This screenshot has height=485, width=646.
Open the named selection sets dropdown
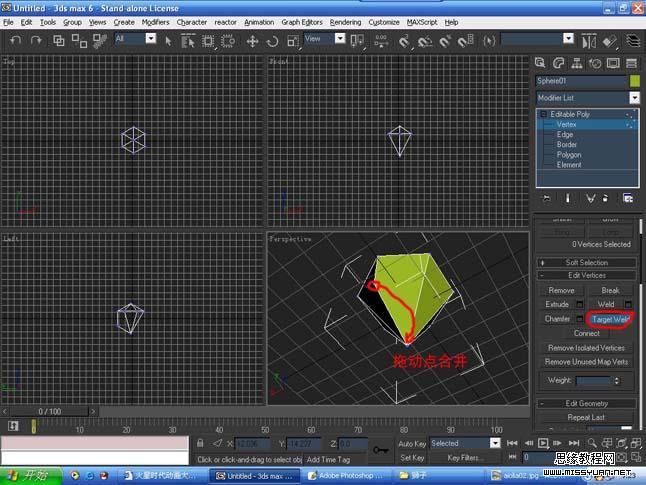pyautogui.click(x=568, y=38)
